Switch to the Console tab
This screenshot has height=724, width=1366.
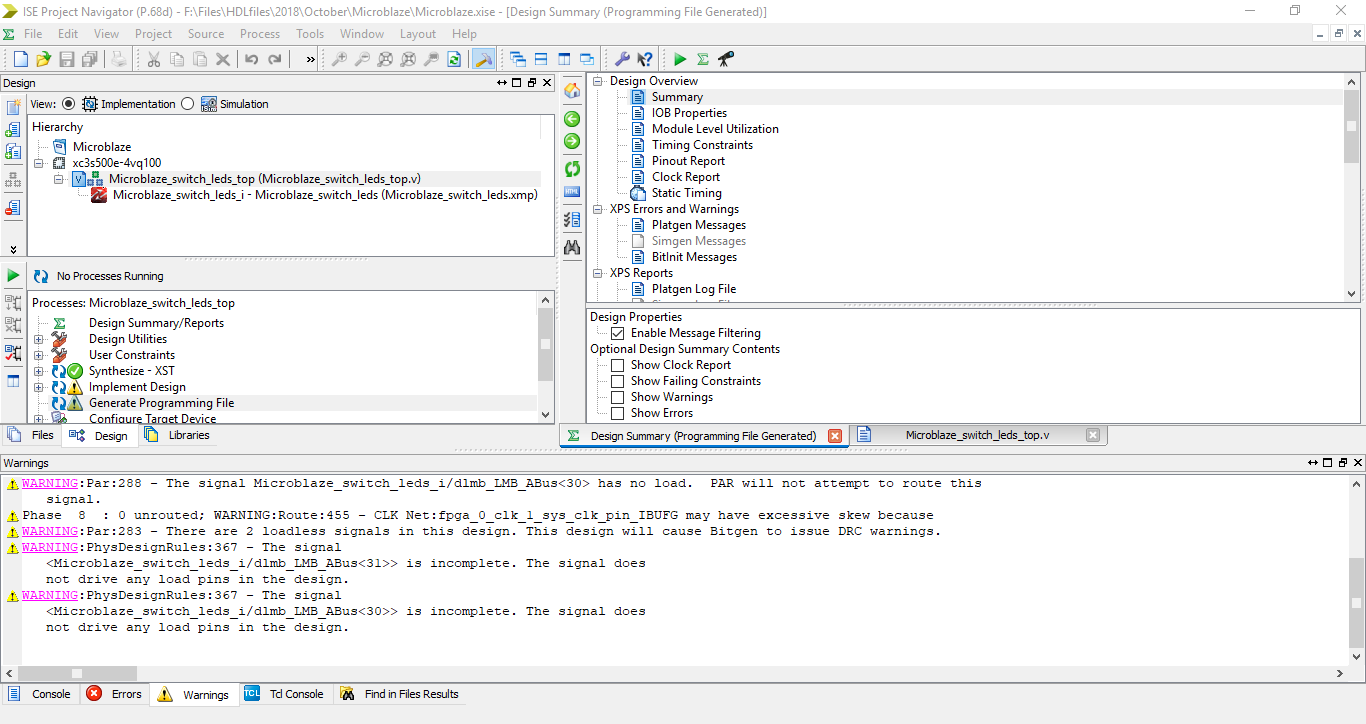tap(40, 694)
